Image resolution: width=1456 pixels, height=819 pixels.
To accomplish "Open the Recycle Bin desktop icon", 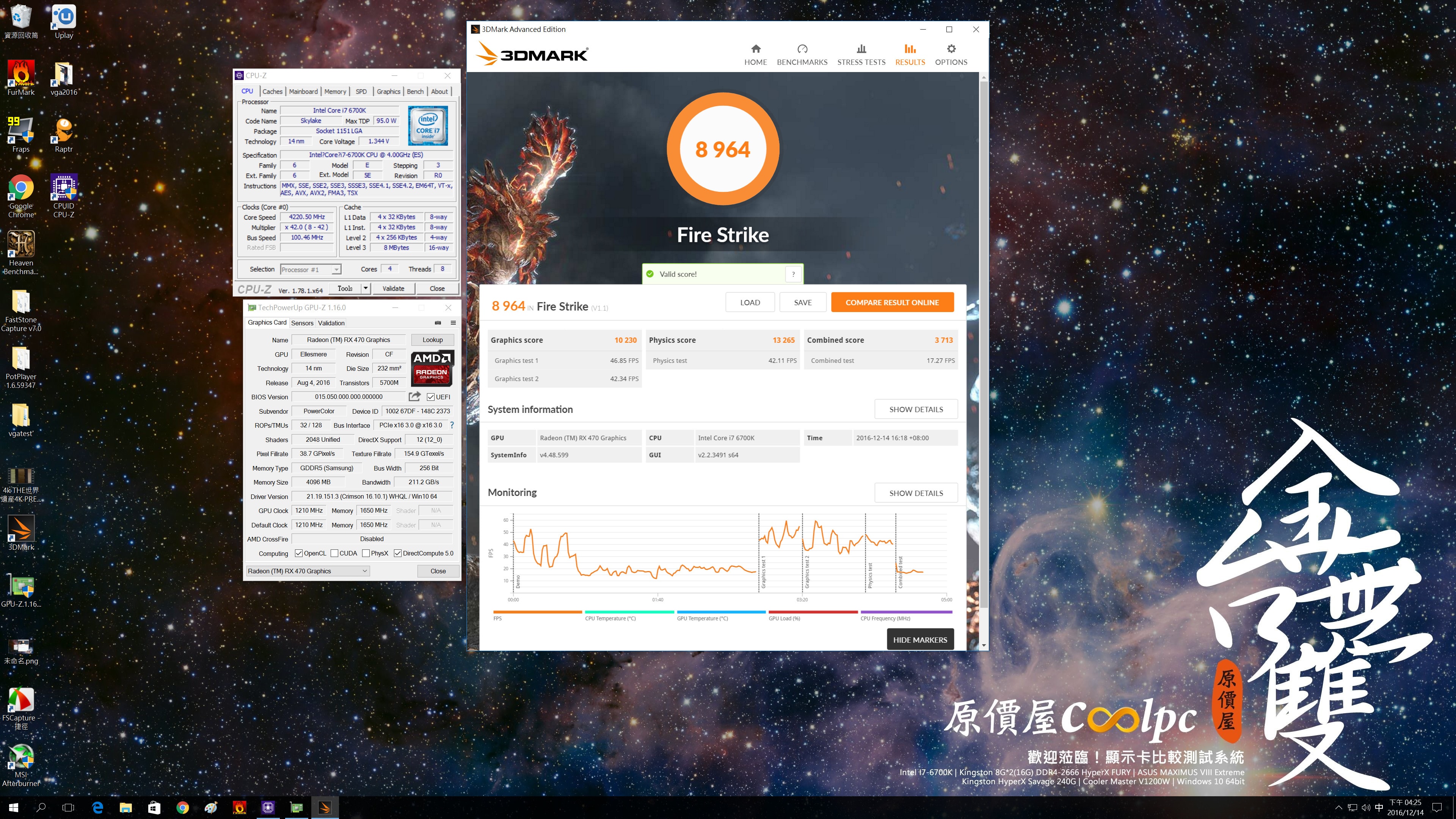I will (x=21, y=22).
